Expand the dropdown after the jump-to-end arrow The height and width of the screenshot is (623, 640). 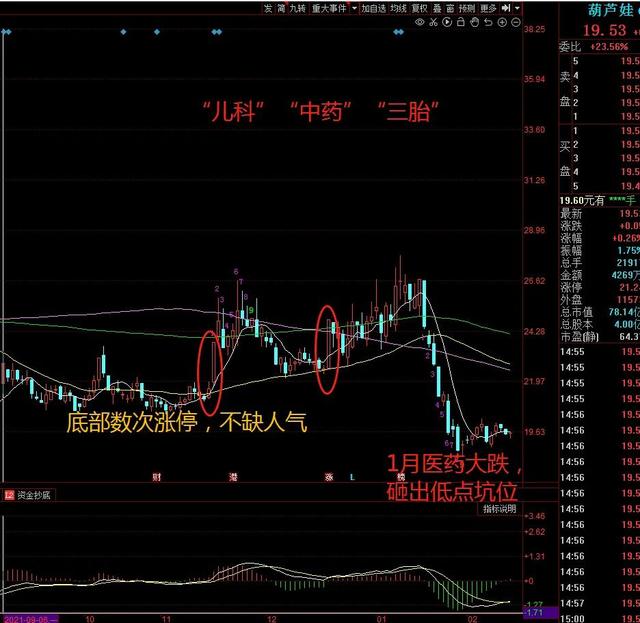517,8
